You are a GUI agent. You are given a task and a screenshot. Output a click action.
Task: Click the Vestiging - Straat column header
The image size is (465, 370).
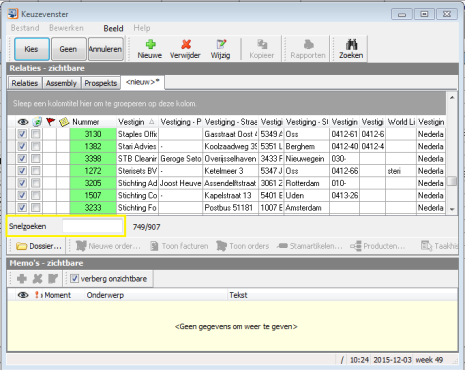231,122
